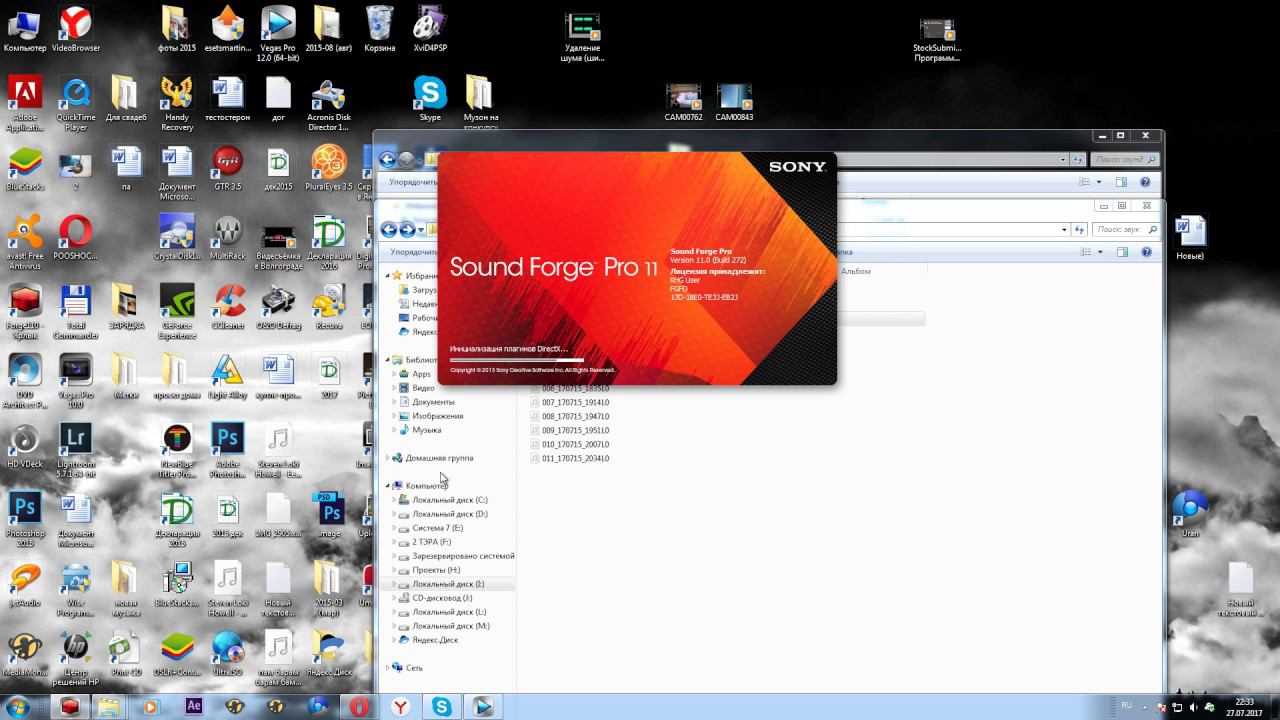The height and width of the screenshot is (720, 1280).
Task: Select the XviD4PSP desktop icon
Action: 430,29
